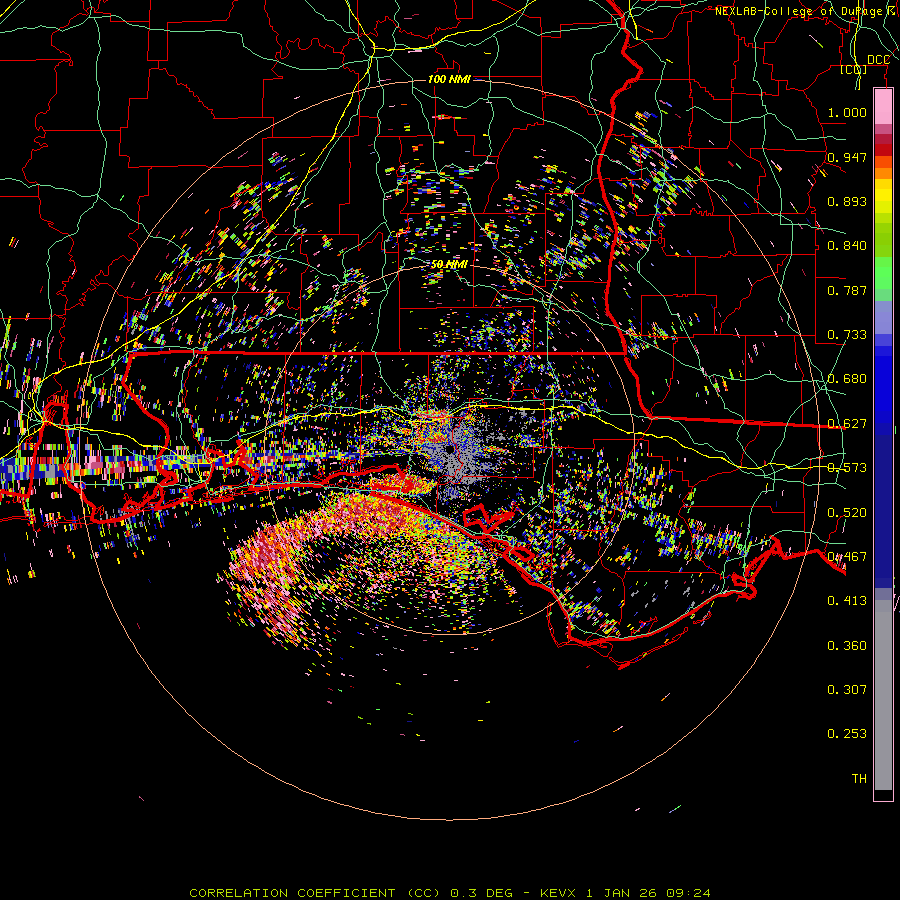Click the 1.000 color scale value
This screenshot has height=900, width=900.
847,112
